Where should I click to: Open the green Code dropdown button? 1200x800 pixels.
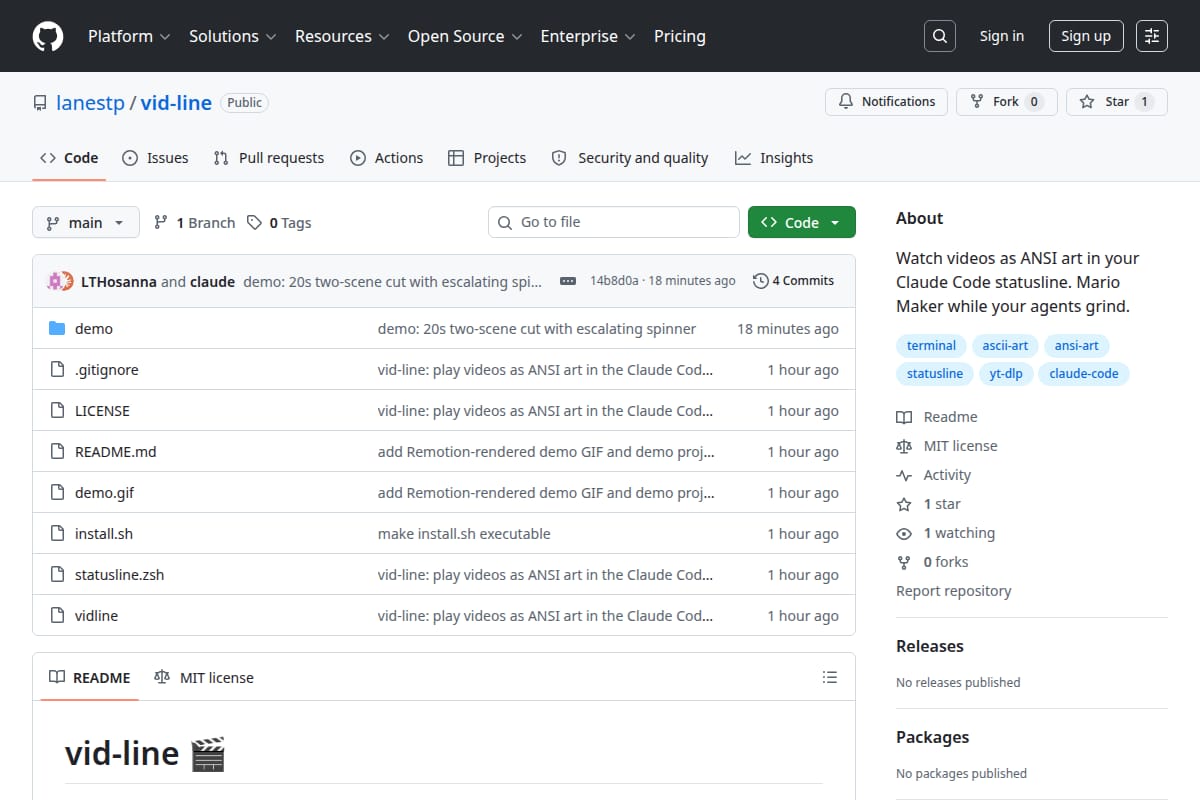(802, 222)
